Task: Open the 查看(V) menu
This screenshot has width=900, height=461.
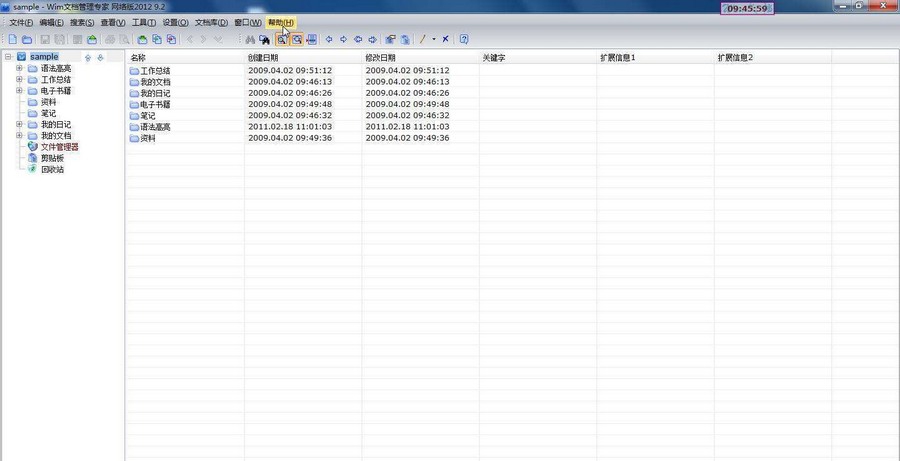Action: (x=112, y=23)
